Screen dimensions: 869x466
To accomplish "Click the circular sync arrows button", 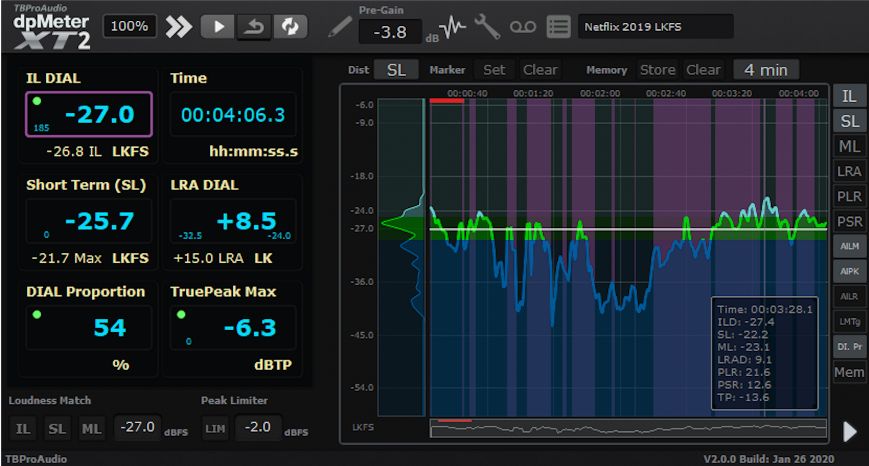I will (x=290, y=27).
